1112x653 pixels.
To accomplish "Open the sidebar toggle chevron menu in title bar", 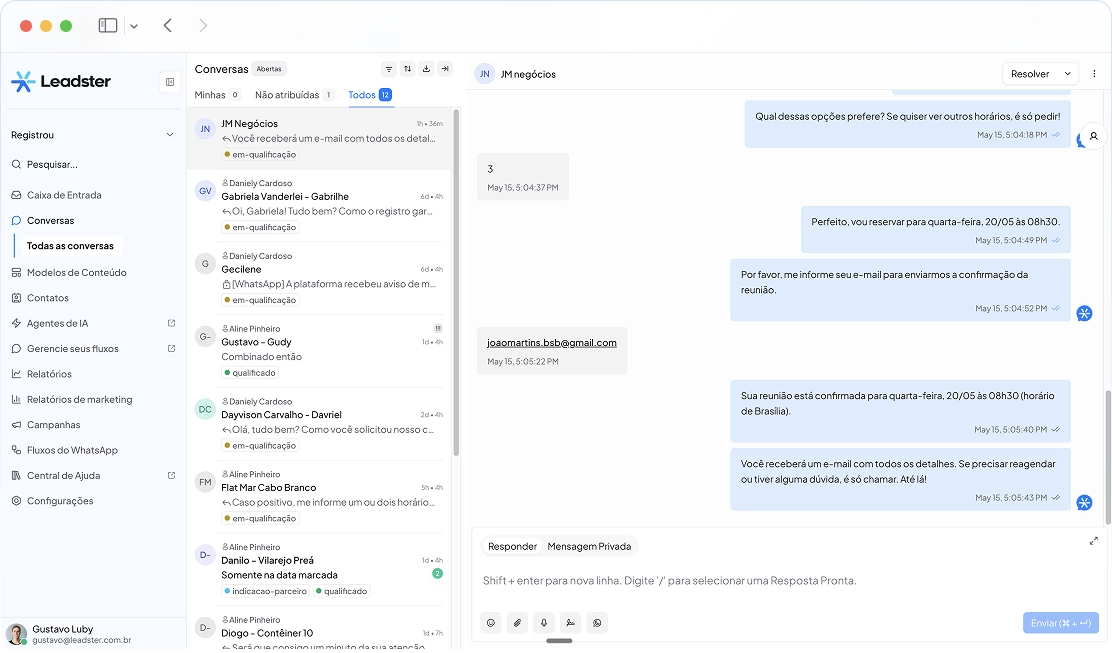I will click(134, 26).
